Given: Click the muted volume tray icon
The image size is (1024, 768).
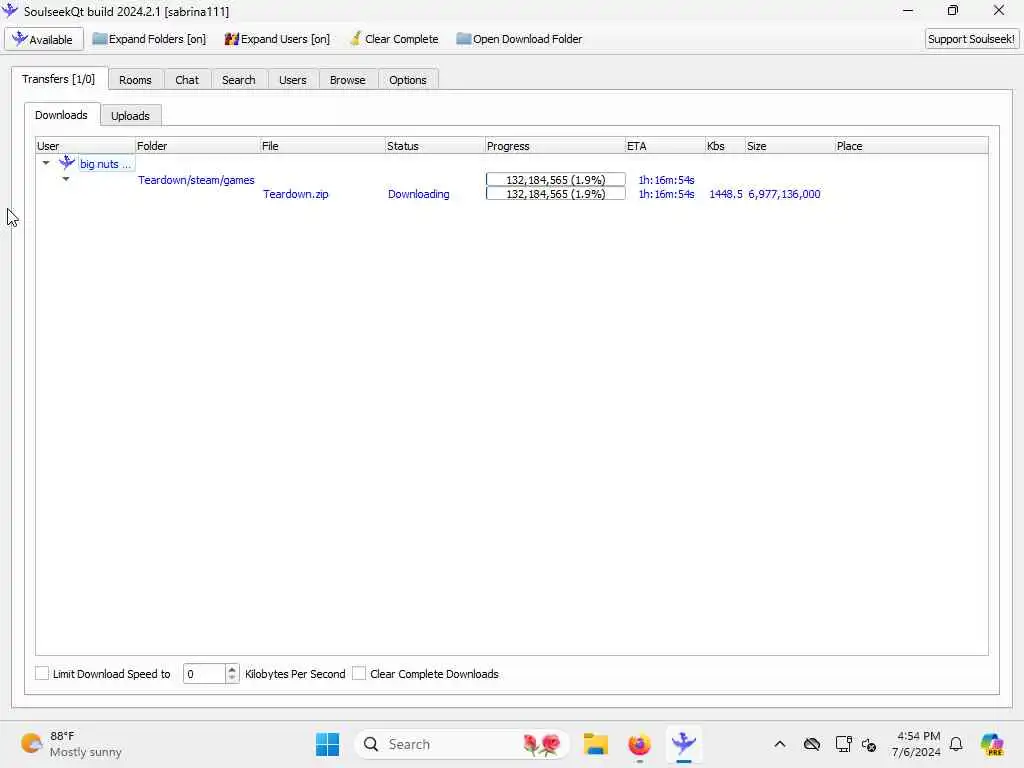Looking at the screenshot, I should [x=869, y=744].
